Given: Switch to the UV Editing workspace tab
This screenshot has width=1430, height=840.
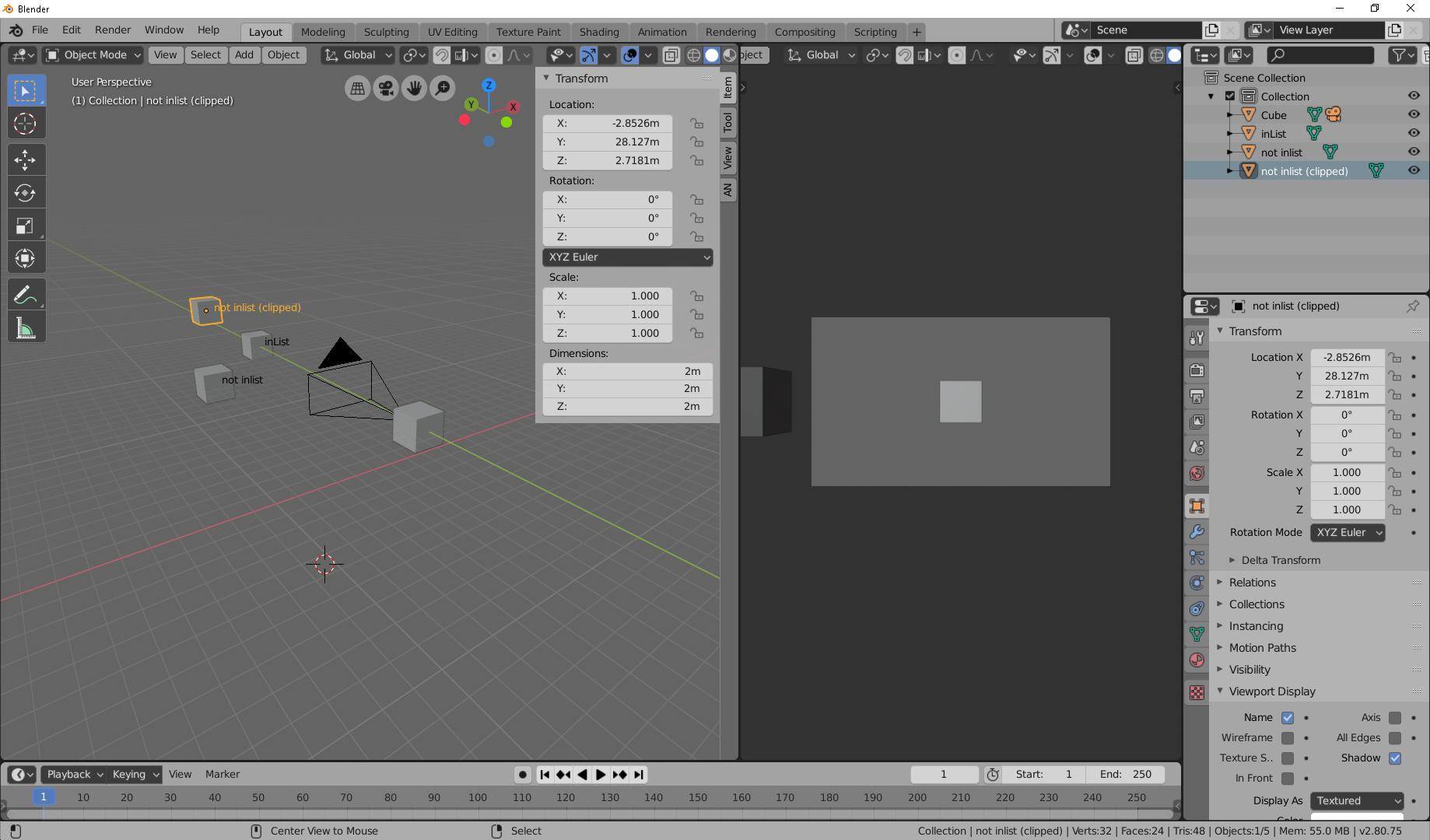Looking at the screenshot, I should pyautogui.click(x=452, y=32).
